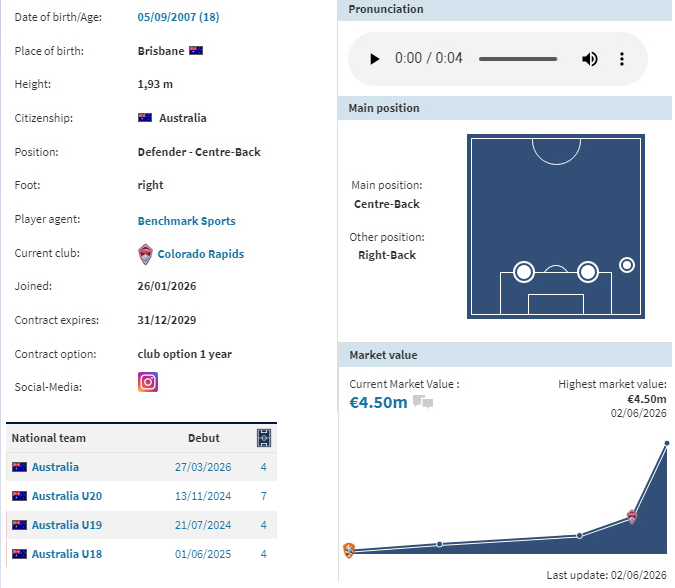Click the National team column header
675x588 pixels.
click(x=49, y=438)
